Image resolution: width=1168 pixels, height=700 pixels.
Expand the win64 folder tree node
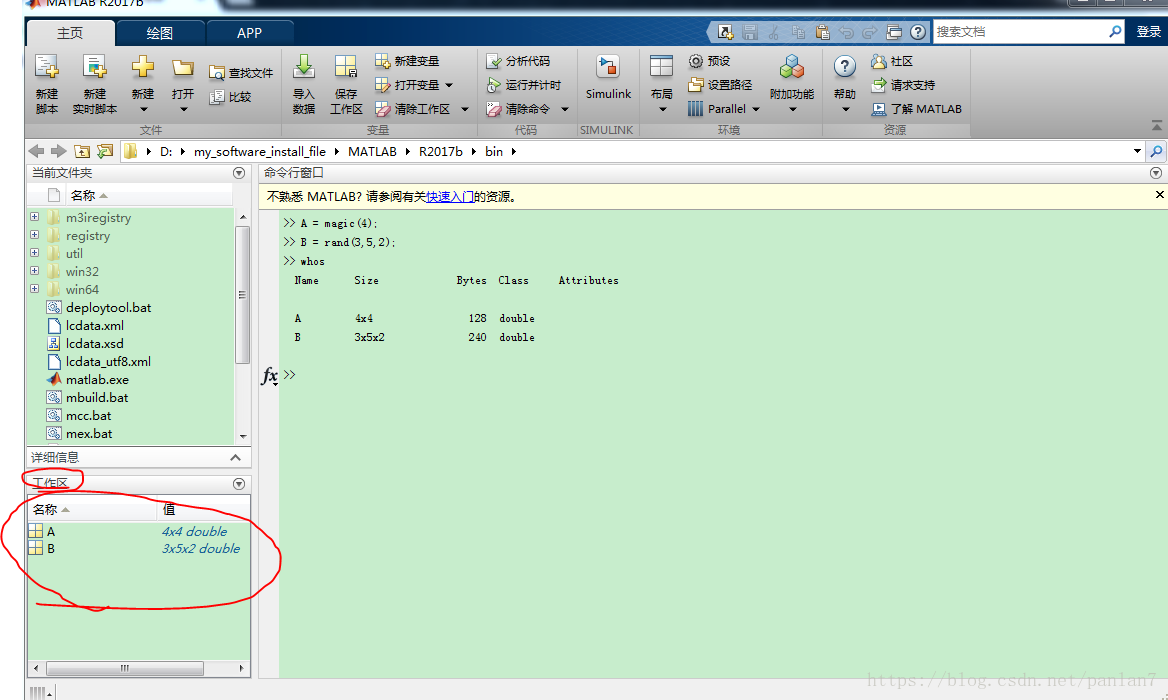[x=34, y=289]
